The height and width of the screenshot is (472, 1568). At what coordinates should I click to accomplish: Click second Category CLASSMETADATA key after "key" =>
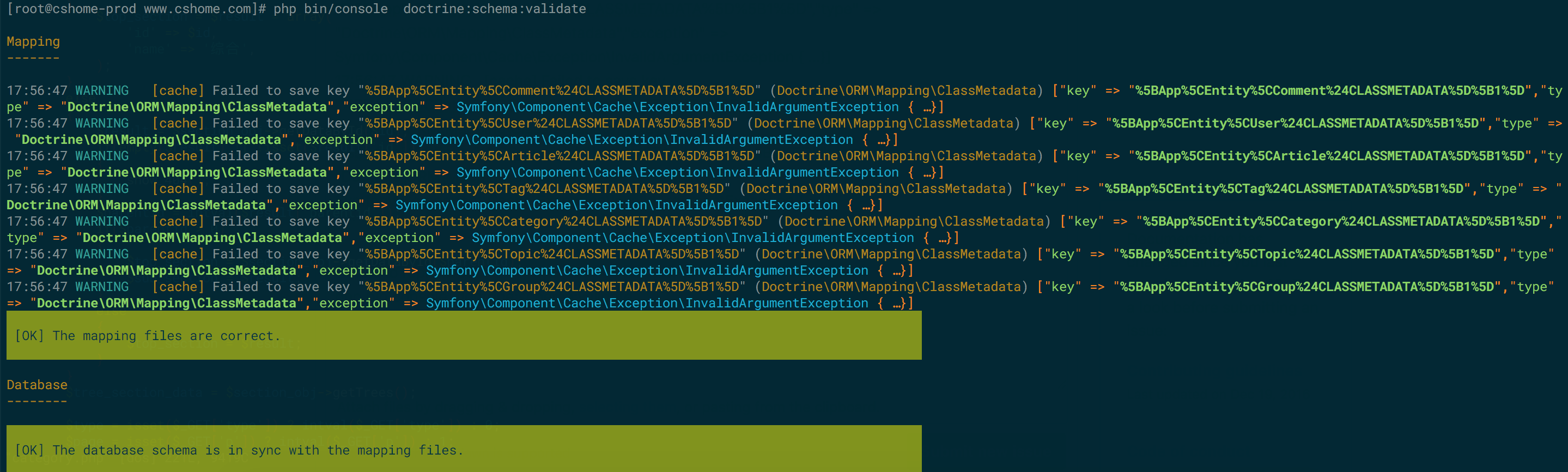(1341, 221)
